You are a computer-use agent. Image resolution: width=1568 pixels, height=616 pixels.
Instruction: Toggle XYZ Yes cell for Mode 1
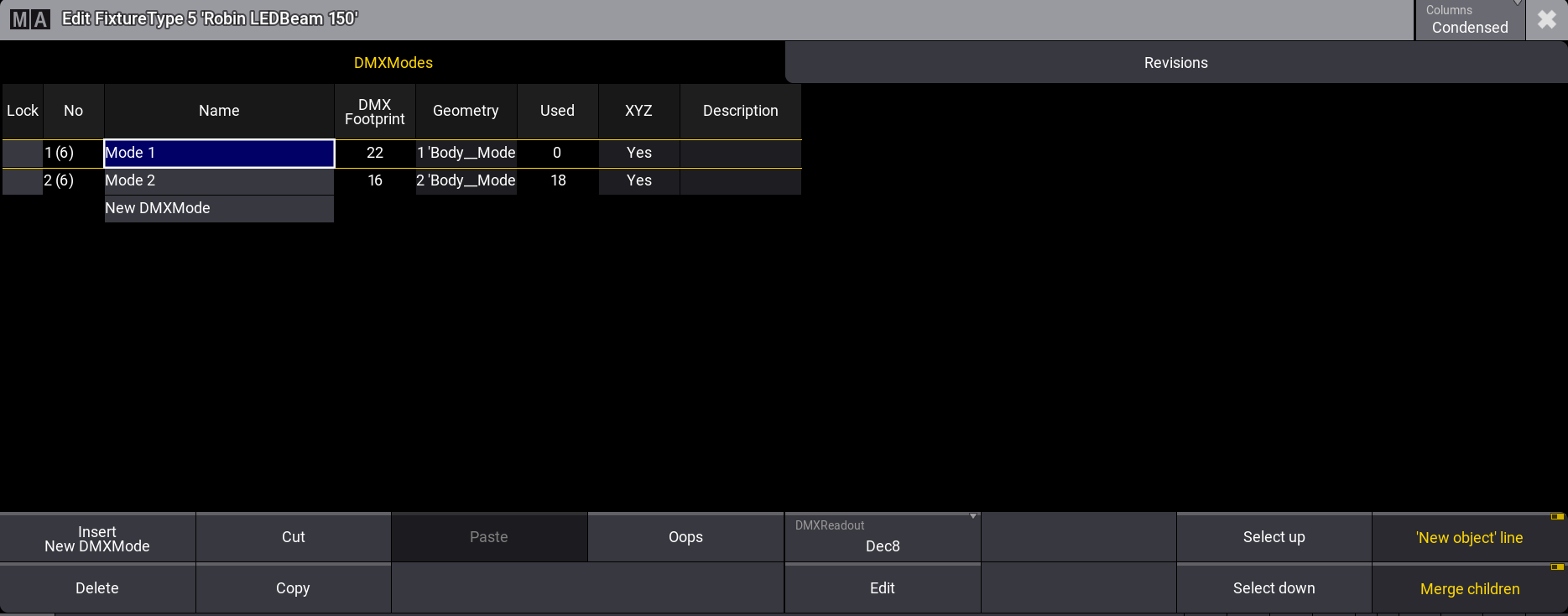[638, 153]
